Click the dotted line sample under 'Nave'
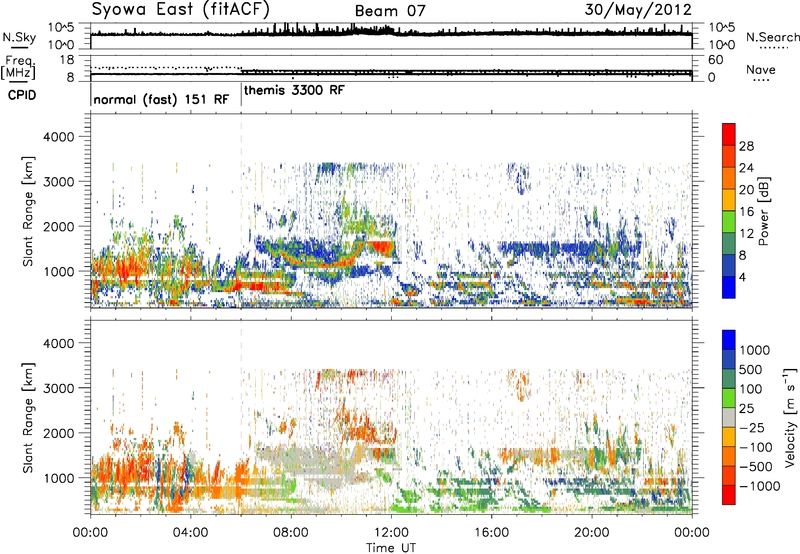 point(761,81)
